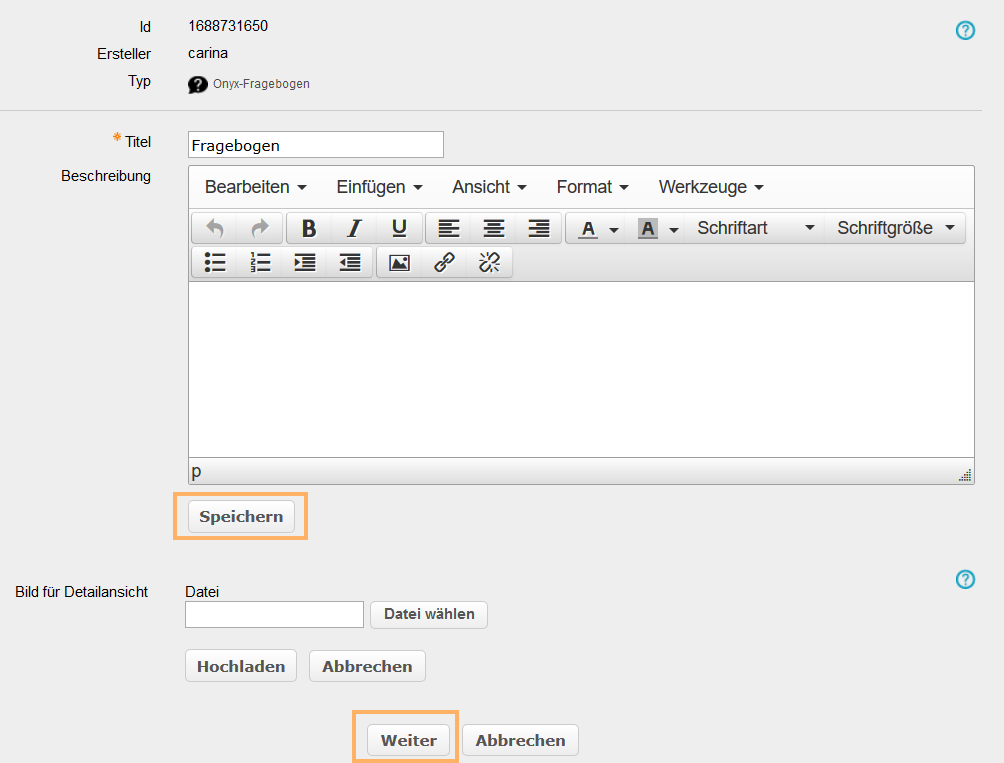Viewport: 1004px width, 763px height.
Task: Apply italic formatting in editor toolbar
Action: pyautogui.click(x=354, y=228)
